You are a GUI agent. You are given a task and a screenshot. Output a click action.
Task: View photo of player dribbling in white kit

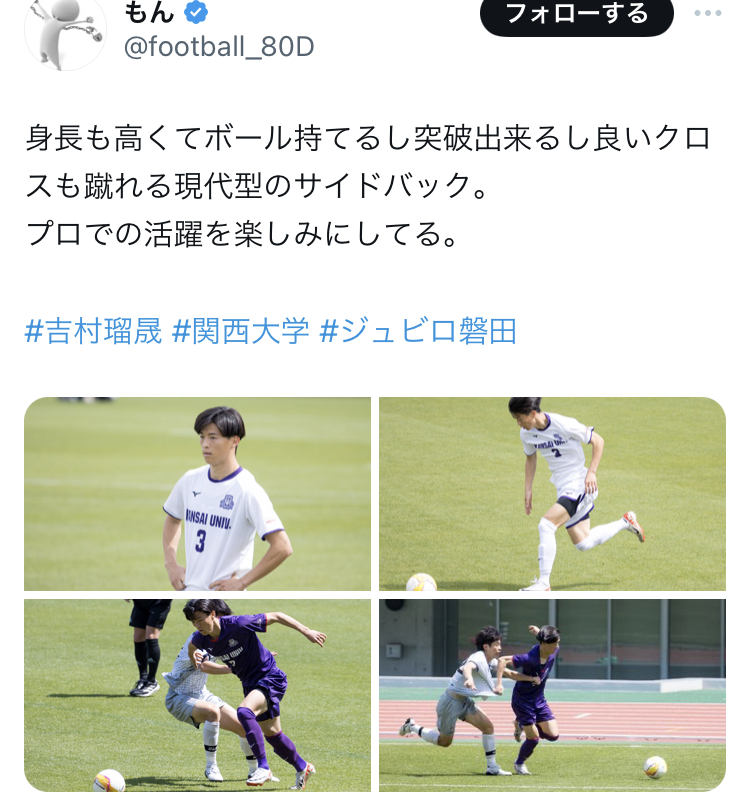[x=552, y=494]
